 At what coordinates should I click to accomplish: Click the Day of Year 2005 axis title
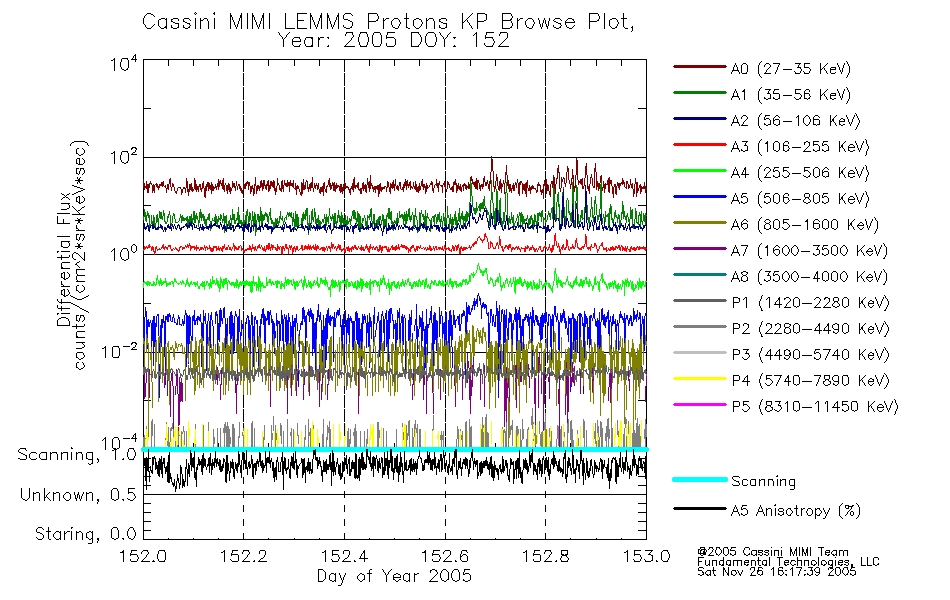394,576
